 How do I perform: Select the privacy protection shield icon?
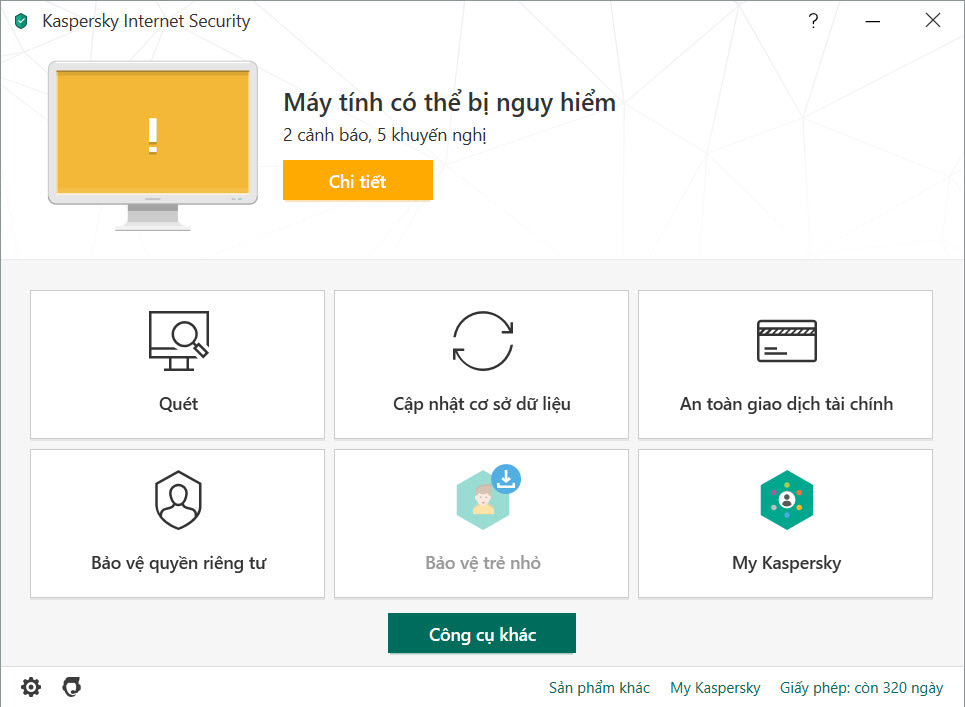click(x=178, y=500)
